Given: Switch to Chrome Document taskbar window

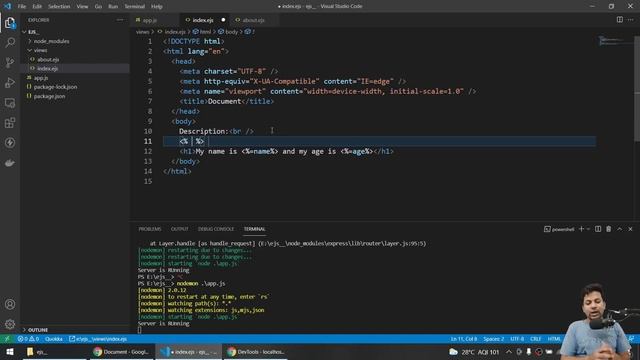Looking at the screenshot, I should tap(121, 352).
